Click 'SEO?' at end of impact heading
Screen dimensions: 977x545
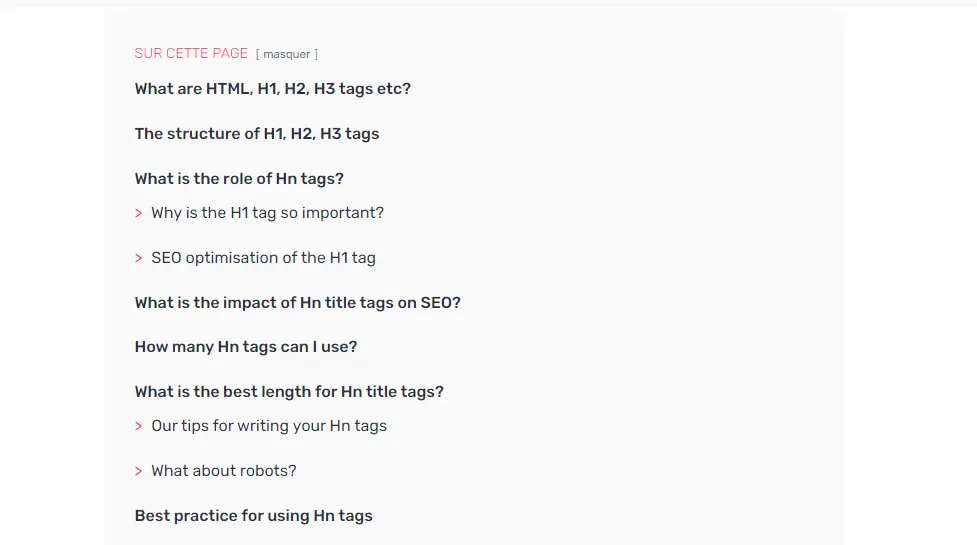click(441, 303)
